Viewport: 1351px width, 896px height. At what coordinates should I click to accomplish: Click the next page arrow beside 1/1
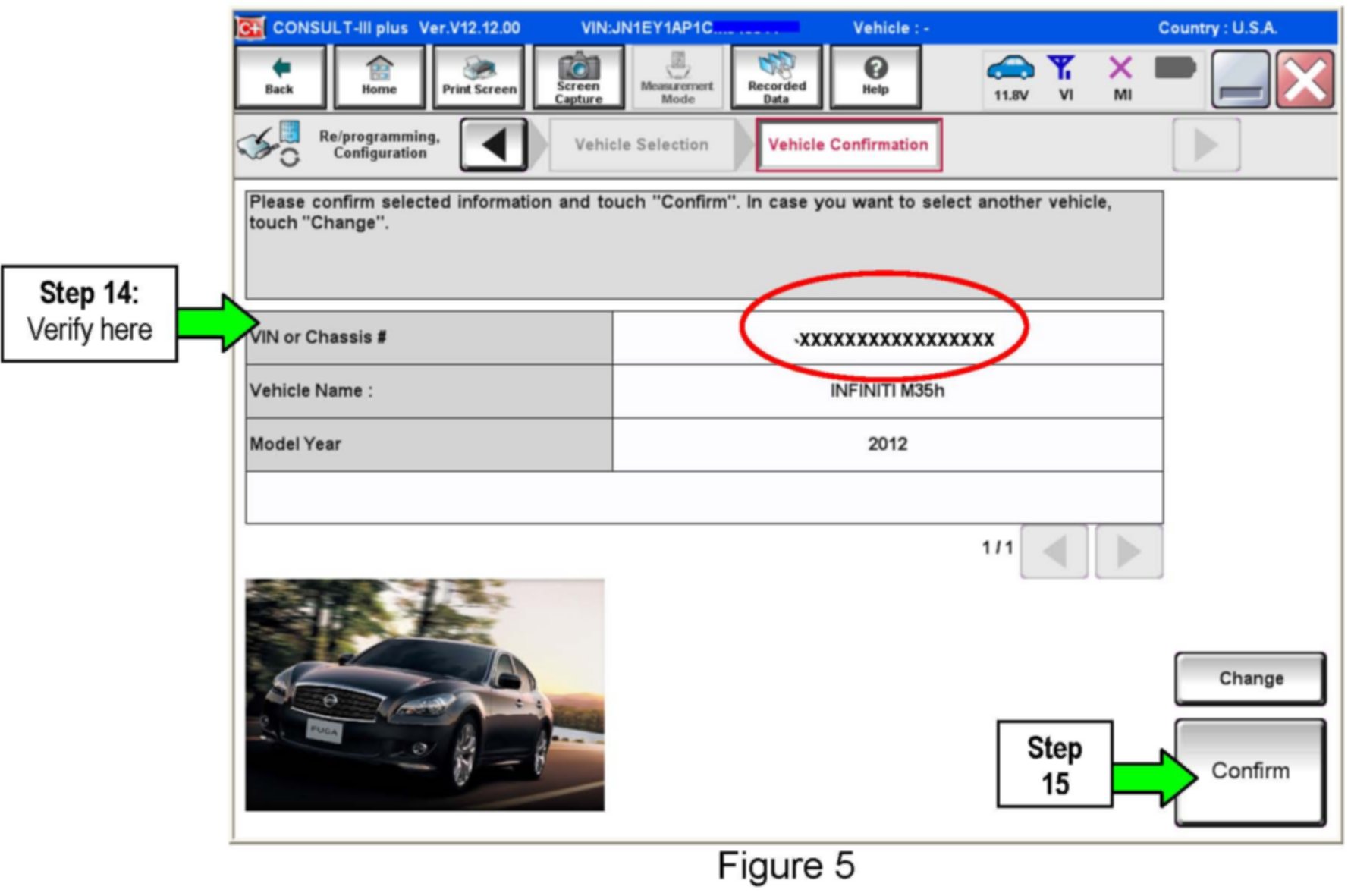tap(1129, 552)
